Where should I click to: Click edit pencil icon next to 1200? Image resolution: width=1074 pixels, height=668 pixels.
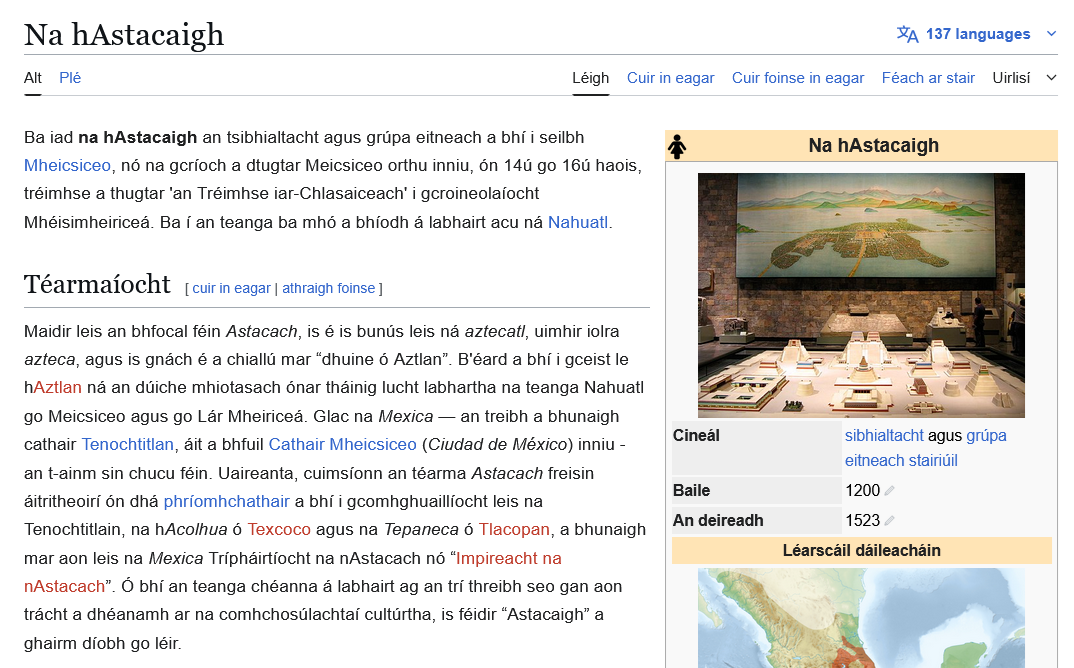(x=889, y=491)
